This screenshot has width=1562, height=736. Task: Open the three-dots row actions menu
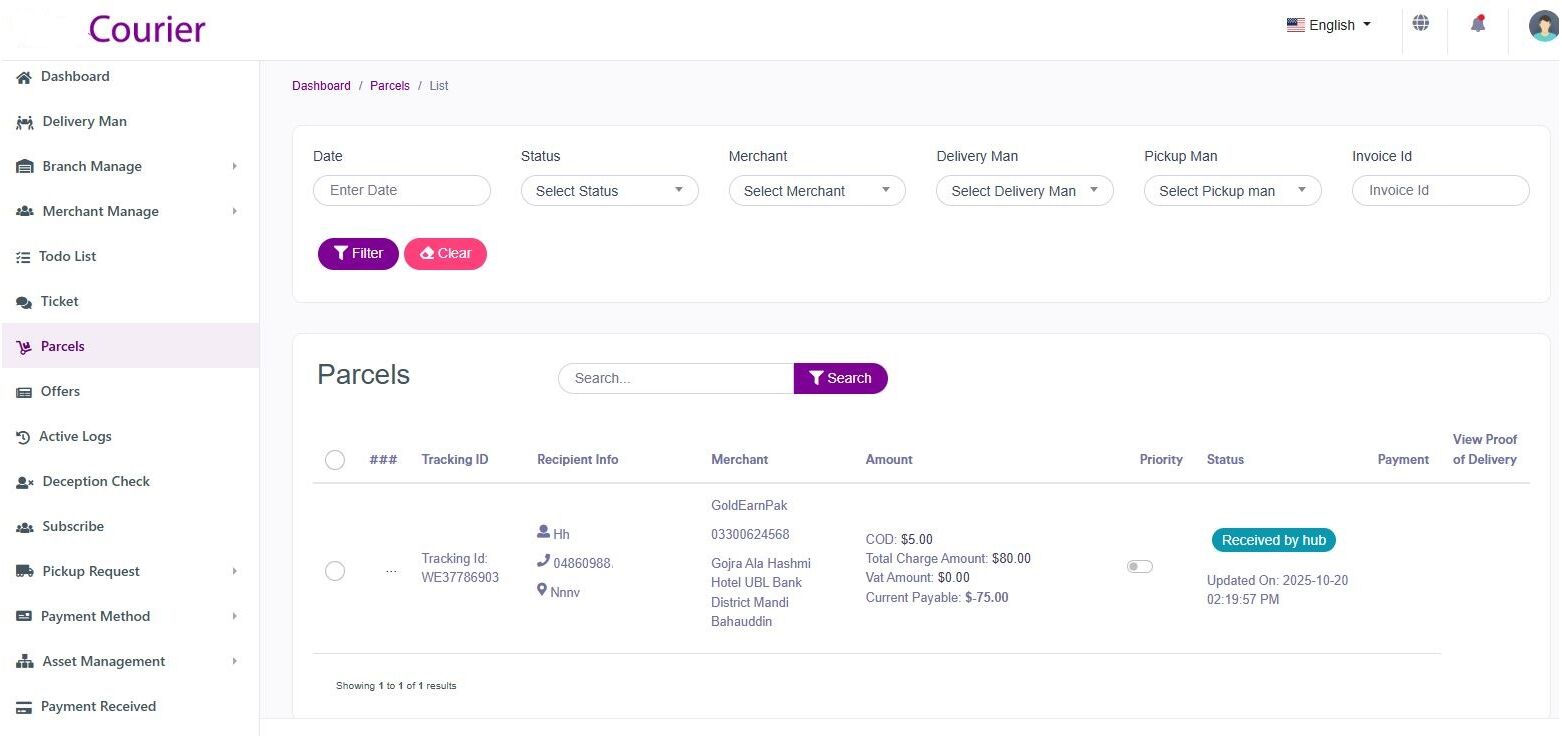pos(391,571)
